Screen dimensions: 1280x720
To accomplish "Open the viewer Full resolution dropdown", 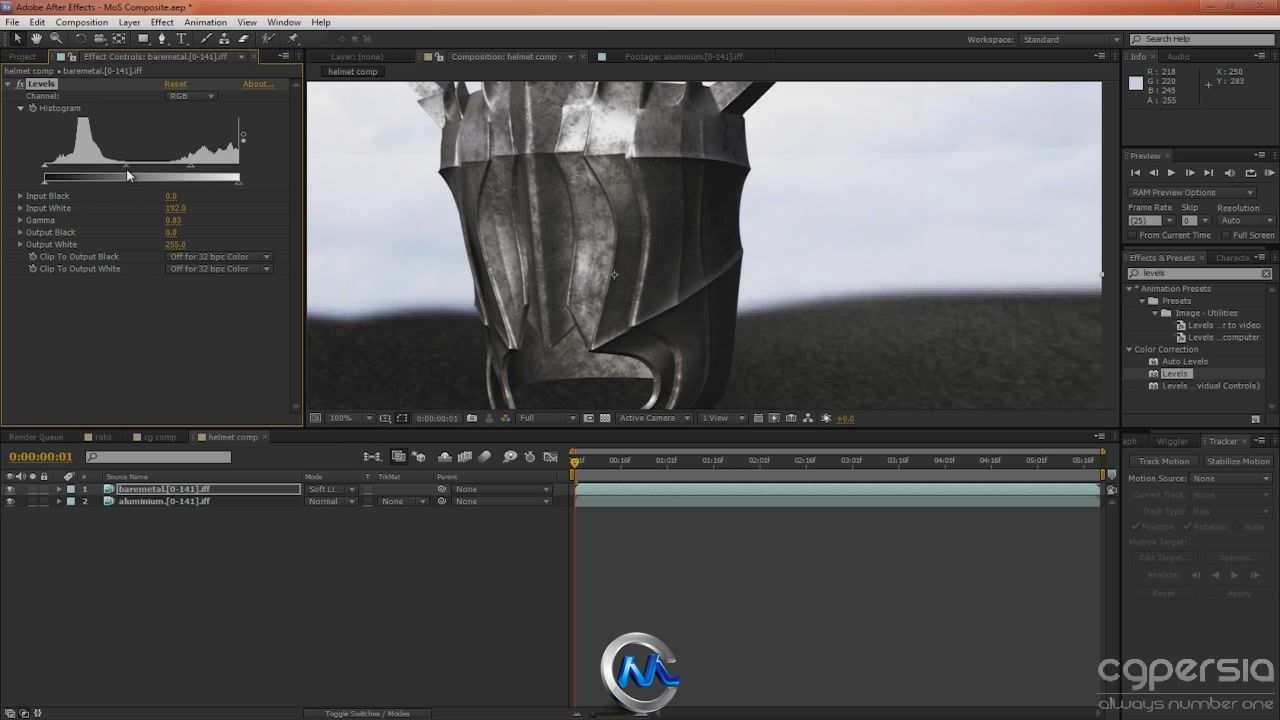I will (x=547, y=418).
